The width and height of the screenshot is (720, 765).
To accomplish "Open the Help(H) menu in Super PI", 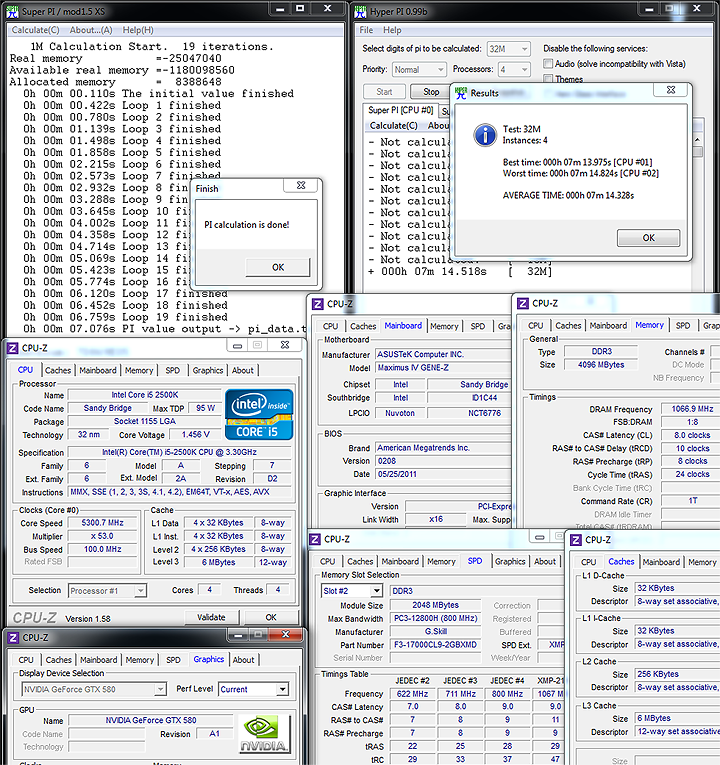I will coord(138,30).
